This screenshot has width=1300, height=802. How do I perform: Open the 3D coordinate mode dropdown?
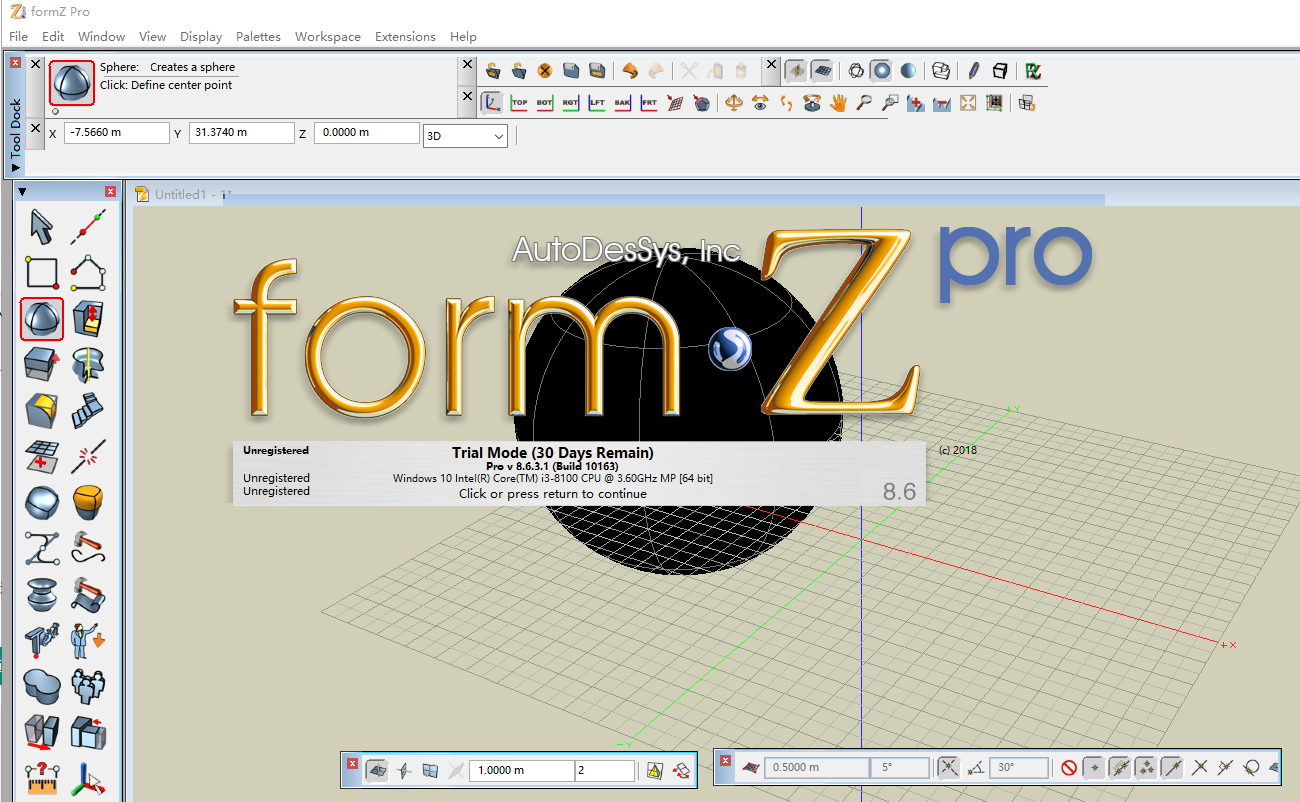(463, 135)
